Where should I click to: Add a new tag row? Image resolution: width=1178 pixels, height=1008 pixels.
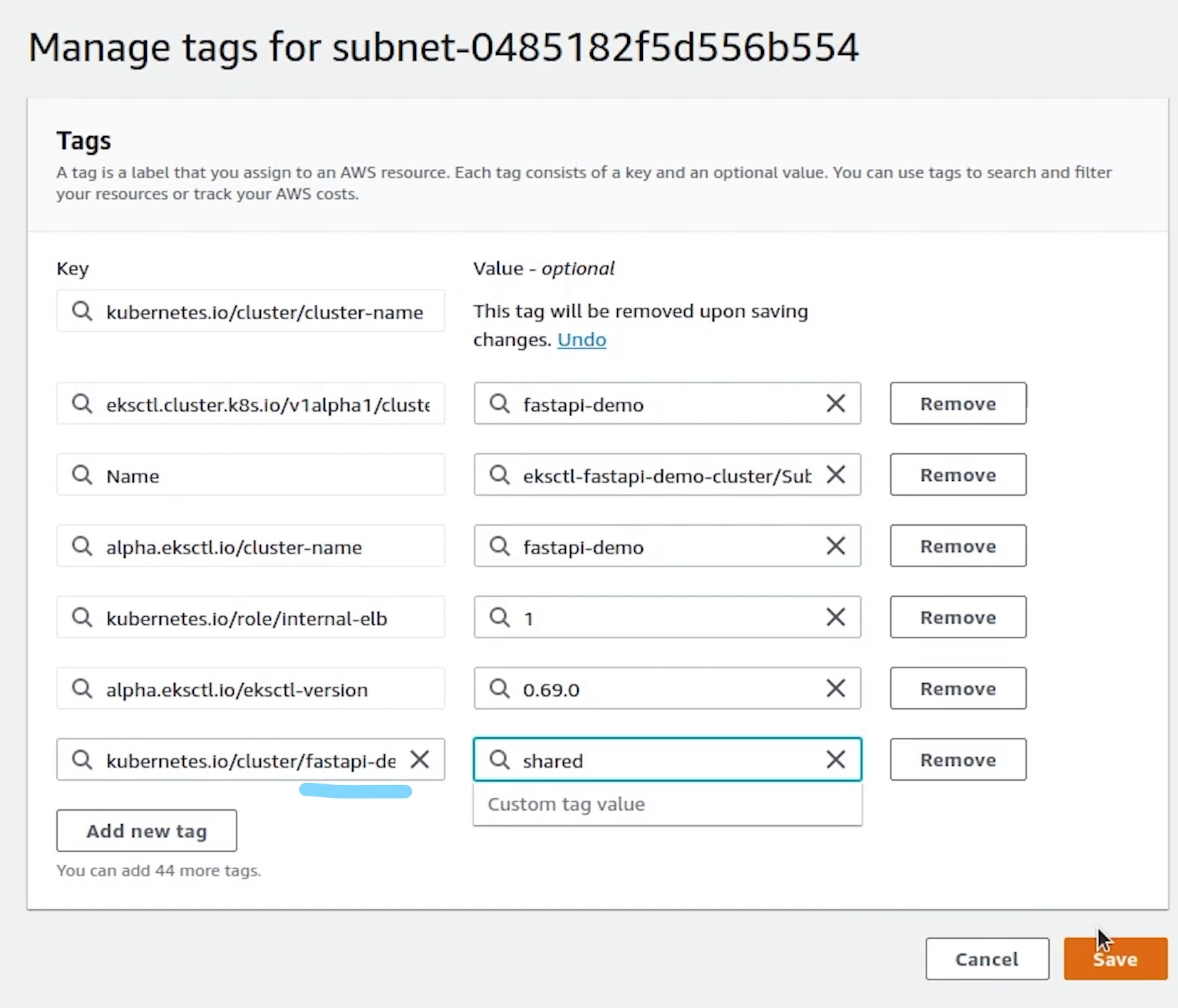(x=146, y=831)
